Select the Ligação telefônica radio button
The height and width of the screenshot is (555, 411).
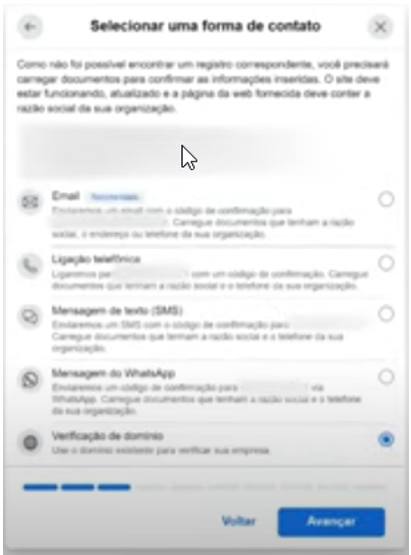(x=386, y=263)
